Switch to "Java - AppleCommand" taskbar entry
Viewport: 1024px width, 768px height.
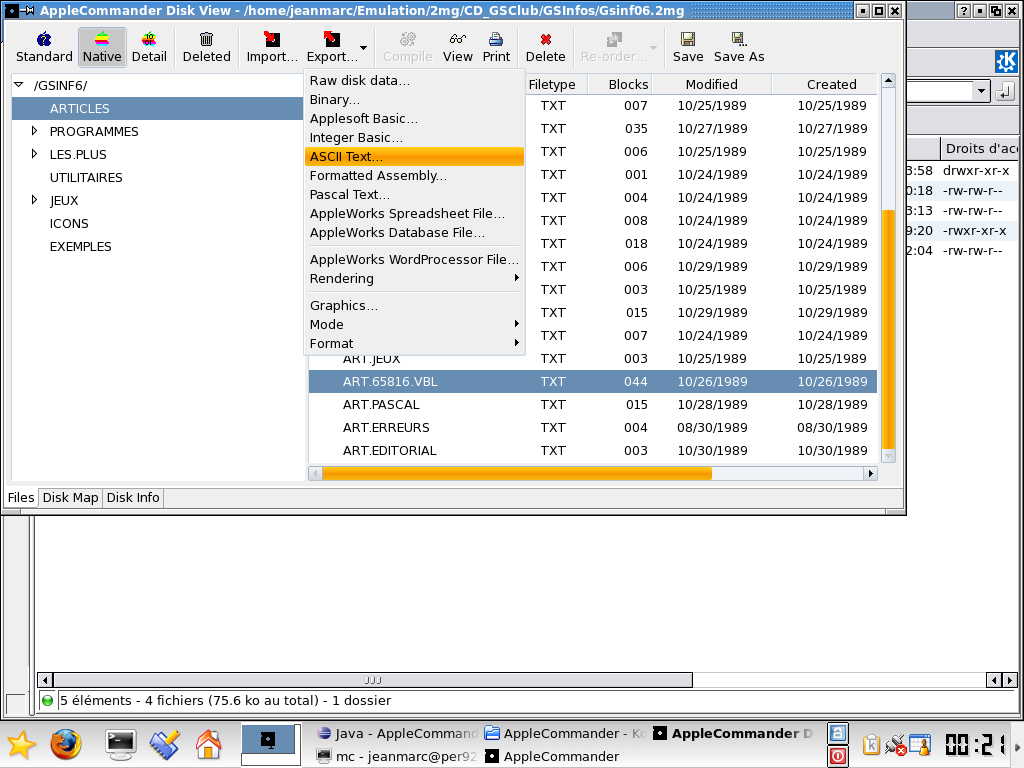[397, 733]
